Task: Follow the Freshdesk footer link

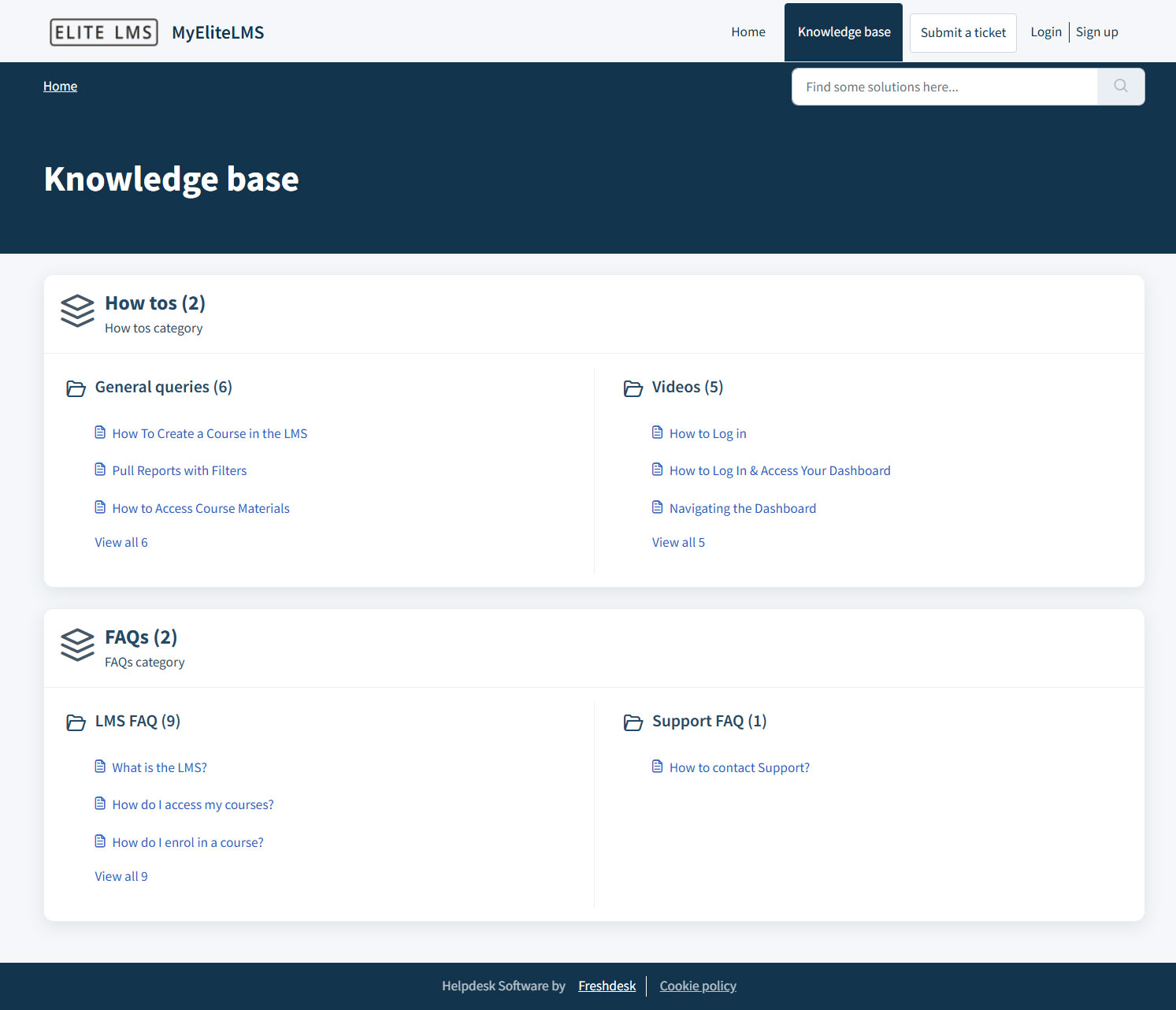Action: coord(607,986)
